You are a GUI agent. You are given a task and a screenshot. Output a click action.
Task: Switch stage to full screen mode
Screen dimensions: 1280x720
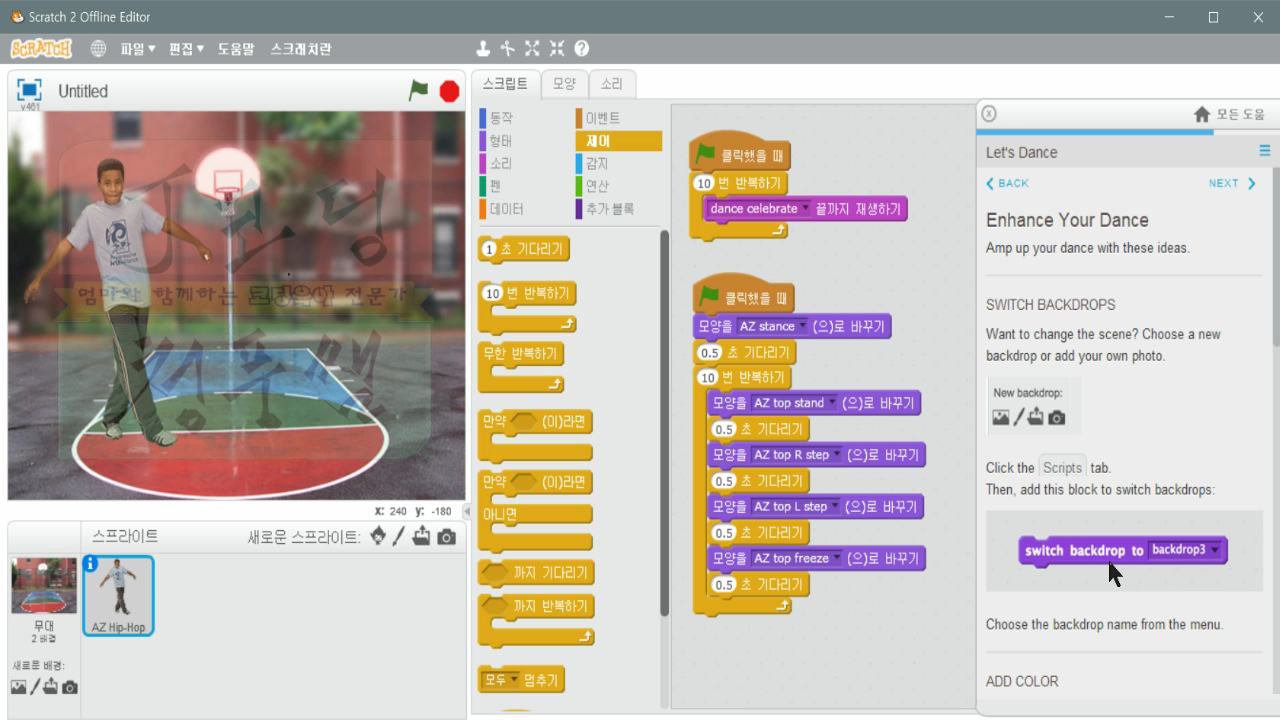[29, 89]
